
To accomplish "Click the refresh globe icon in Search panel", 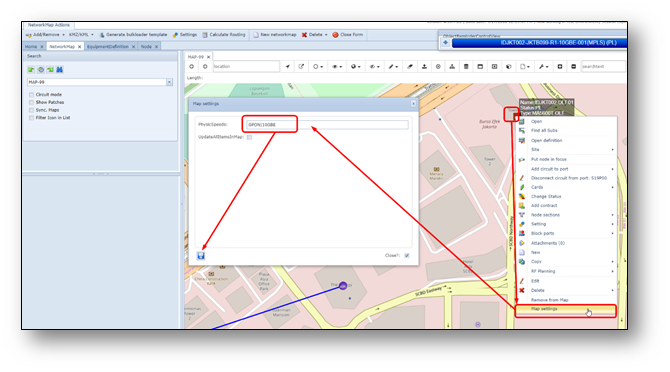I will click(x=41, y=70).
